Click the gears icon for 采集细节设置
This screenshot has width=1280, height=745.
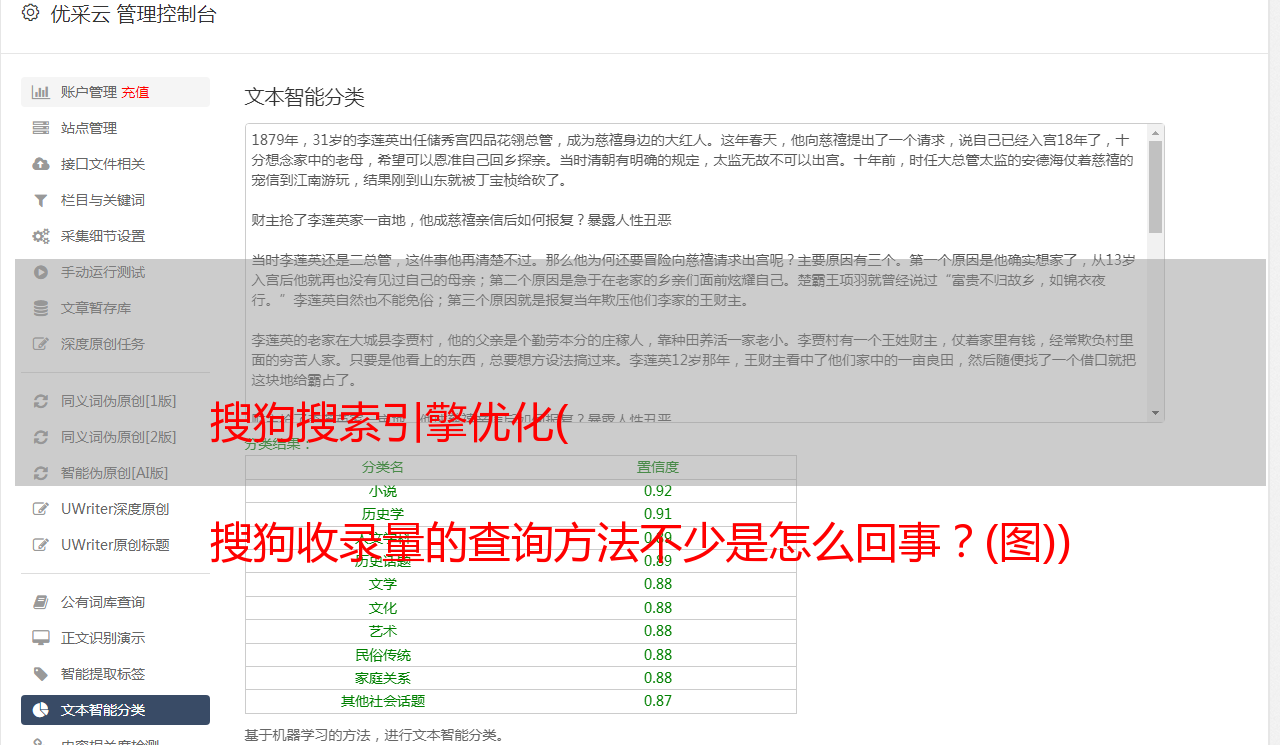(x=40, y=236)
